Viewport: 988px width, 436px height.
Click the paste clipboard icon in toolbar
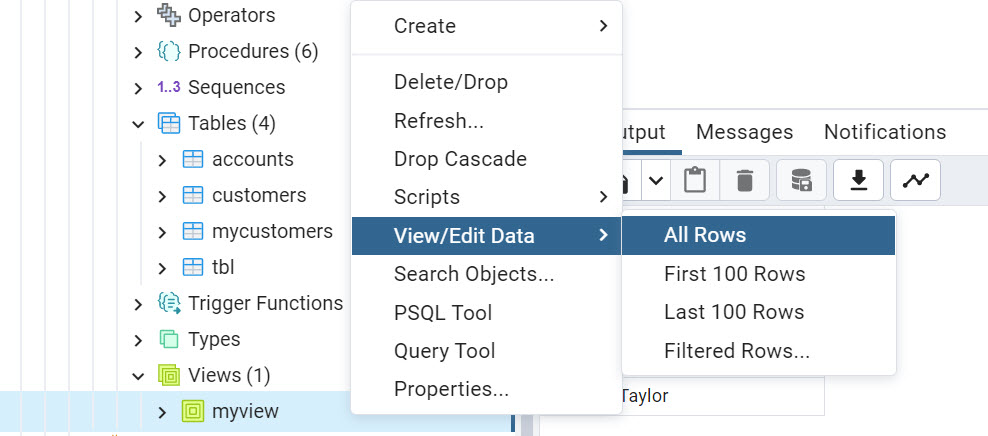pos(695,180)
